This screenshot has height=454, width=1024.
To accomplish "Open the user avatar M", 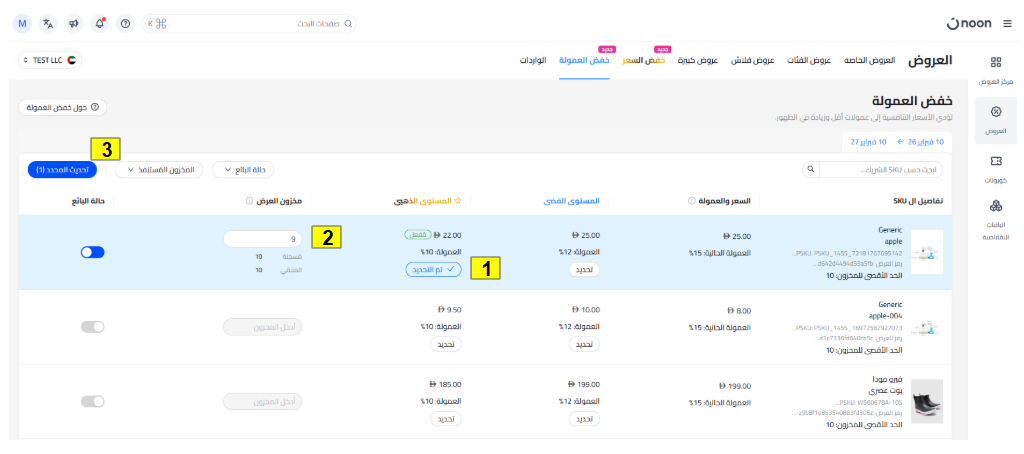I will [x=23, y=23].
